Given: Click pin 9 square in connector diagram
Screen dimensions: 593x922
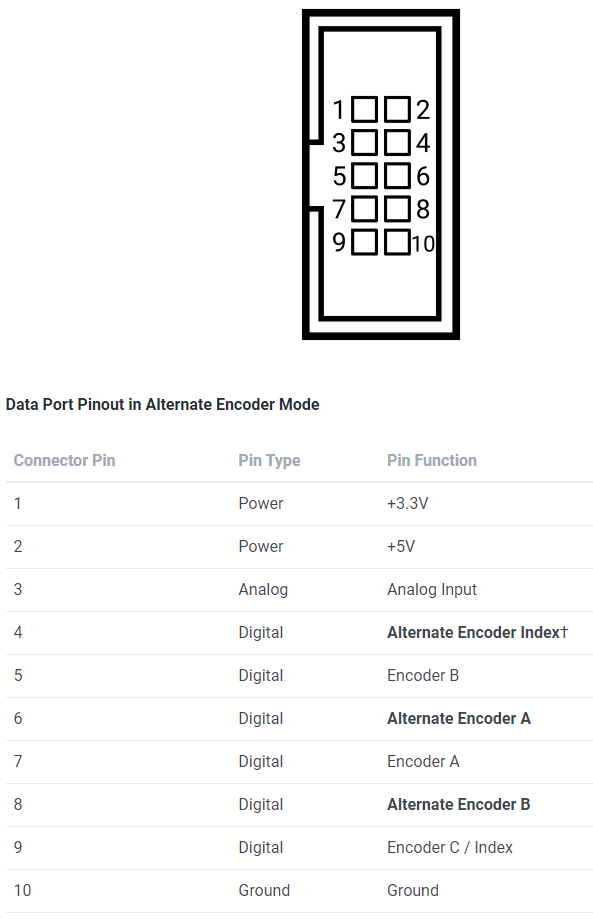Looking at the screenshot, I should click(365, 242).
